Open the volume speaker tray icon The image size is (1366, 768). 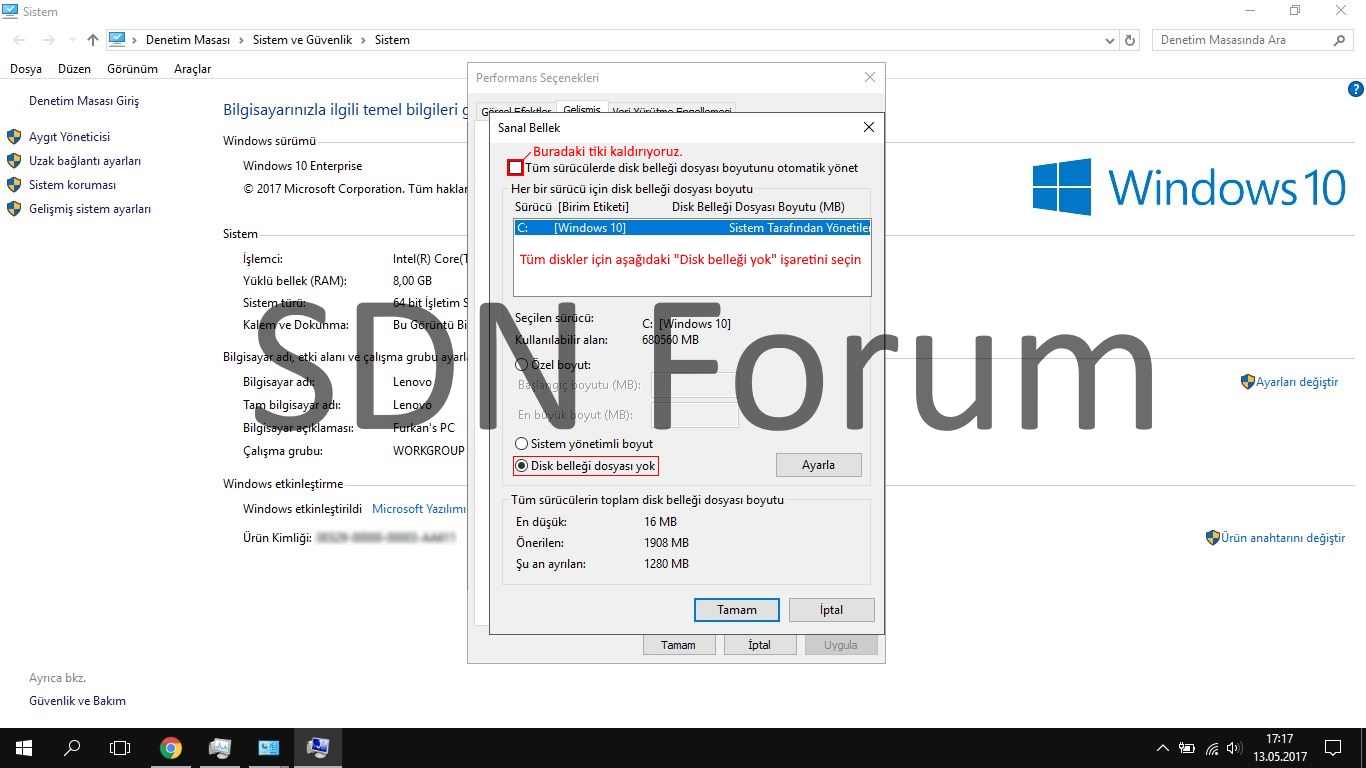[x=1235, y=748]
